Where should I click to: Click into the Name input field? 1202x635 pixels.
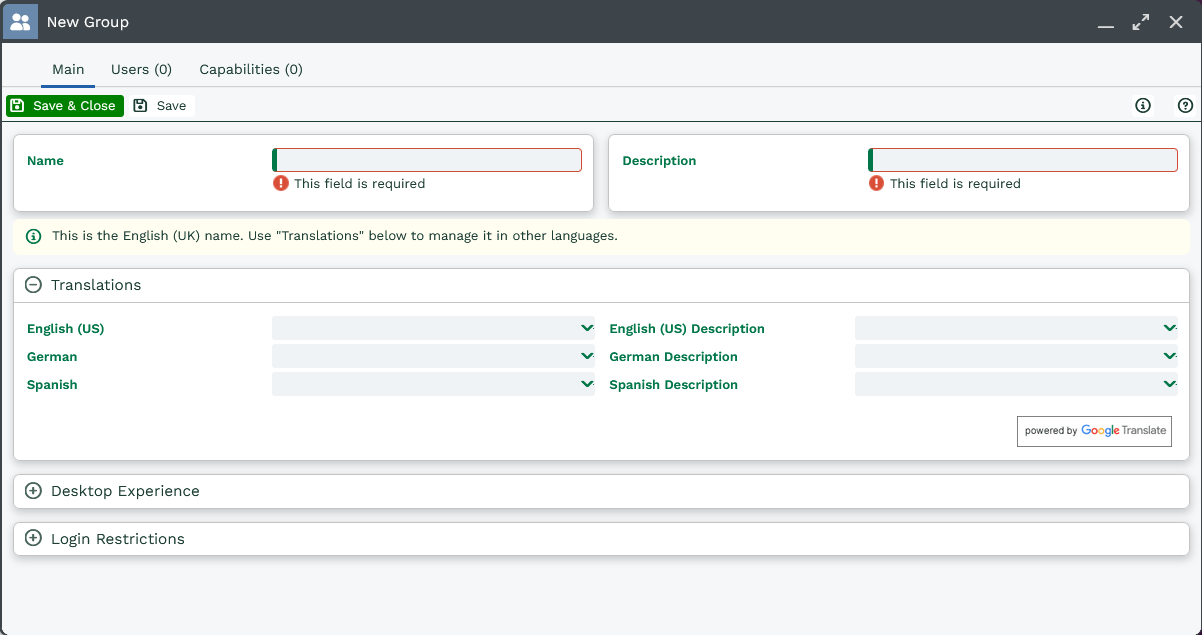(x=428, y=160)
